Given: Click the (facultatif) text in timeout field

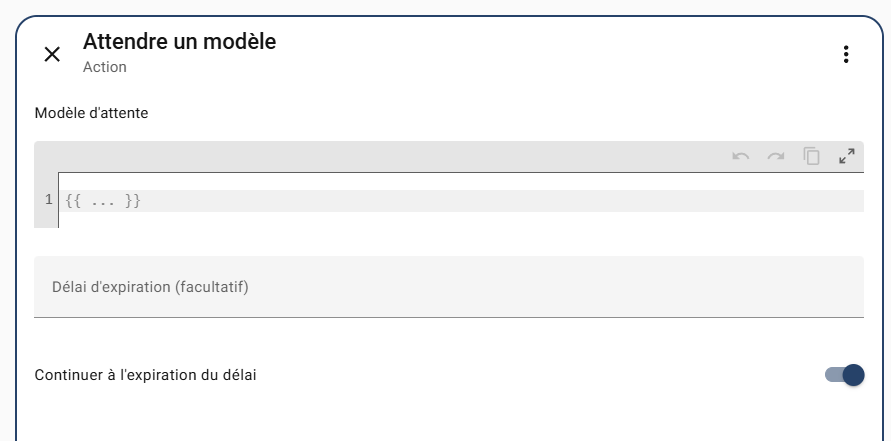Looking at the screenshot, I should [211, 287].
